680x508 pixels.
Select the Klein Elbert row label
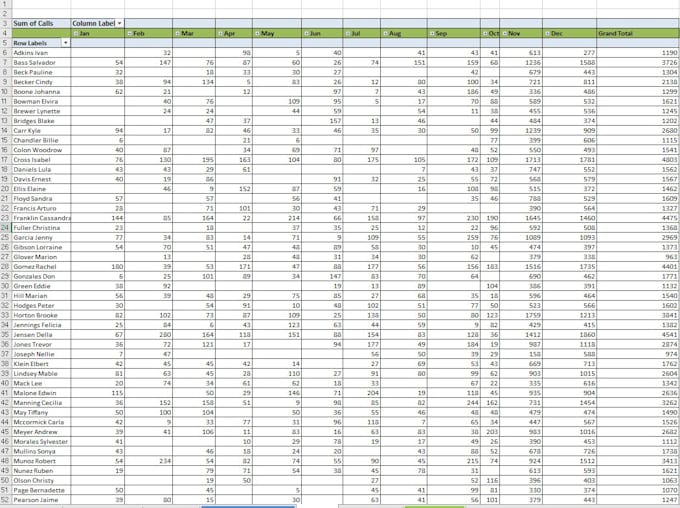point(41,364)
